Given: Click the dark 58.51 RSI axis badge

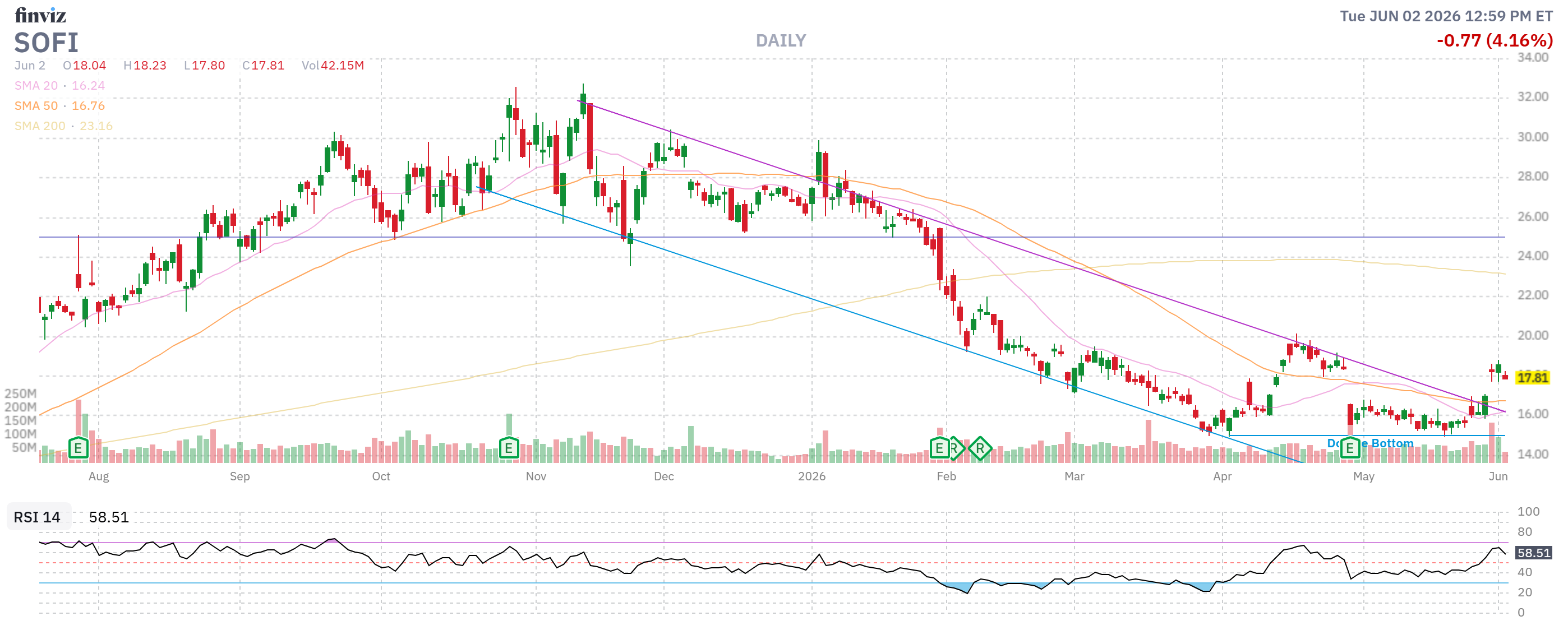Looking at the screenshot, I should tap(1533, 553).
